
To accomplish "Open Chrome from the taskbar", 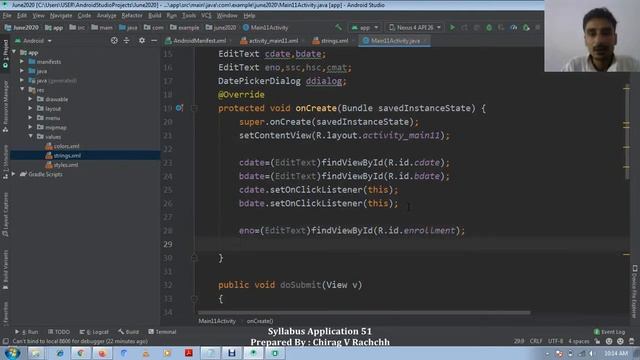I will coord(81,353).
